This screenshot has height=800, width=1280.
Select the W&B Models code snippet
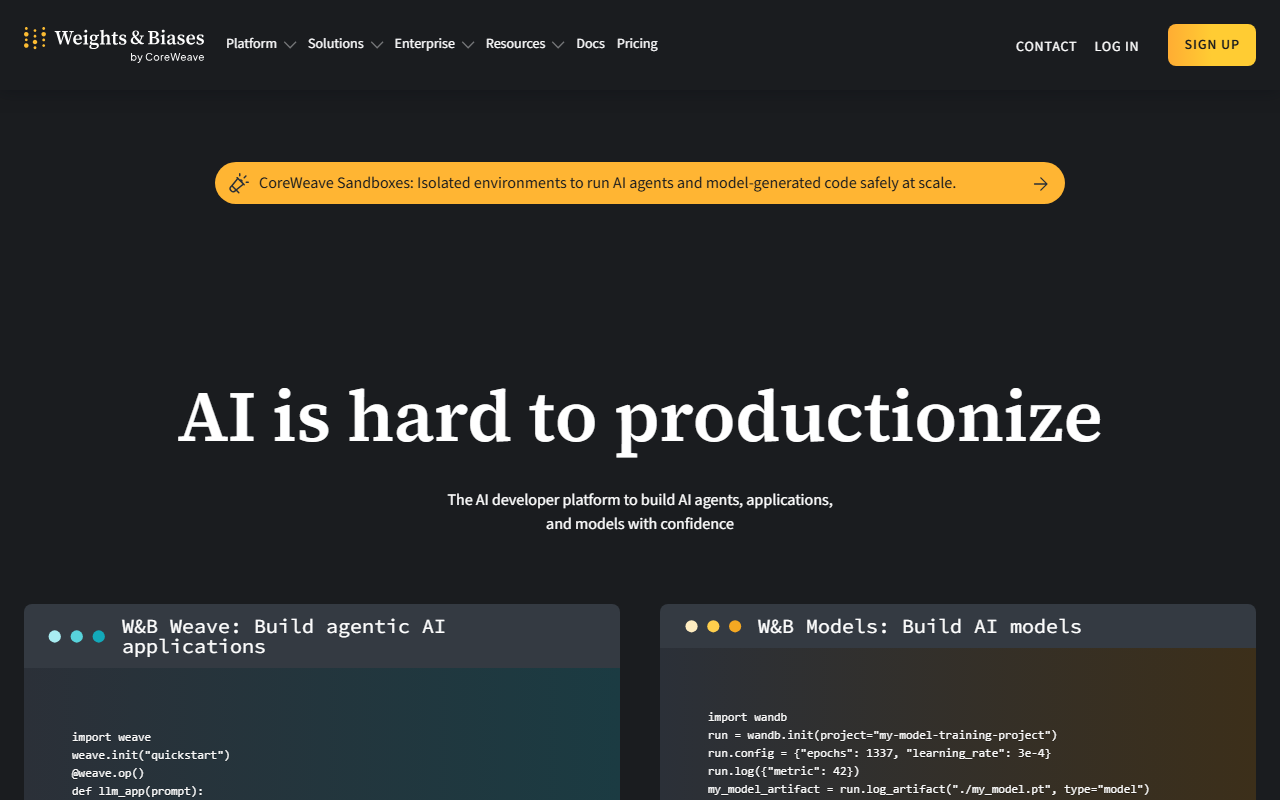pos(929,753)
